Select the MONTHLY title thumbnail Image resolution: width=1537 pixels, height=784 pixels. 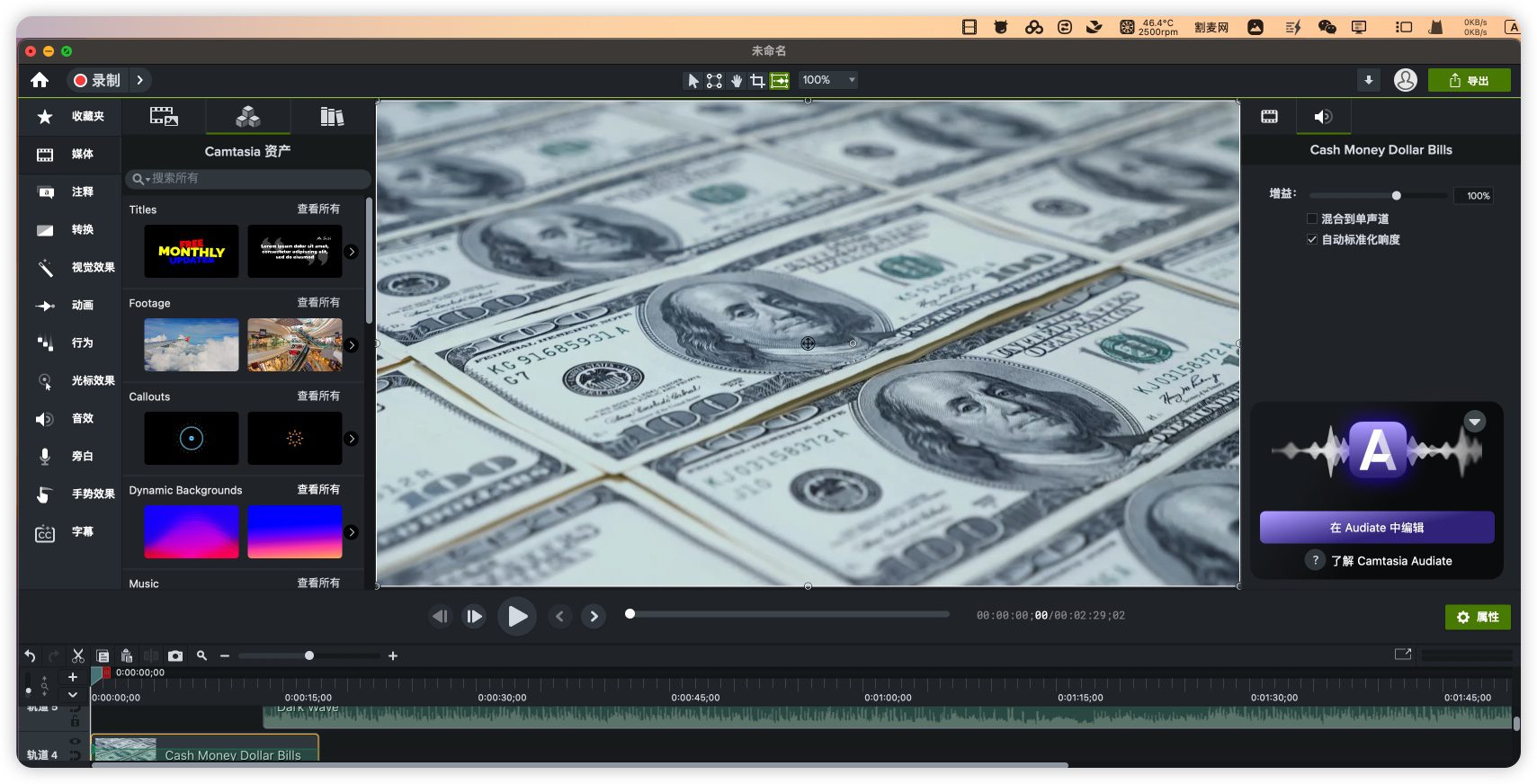(x=192, y=251)
